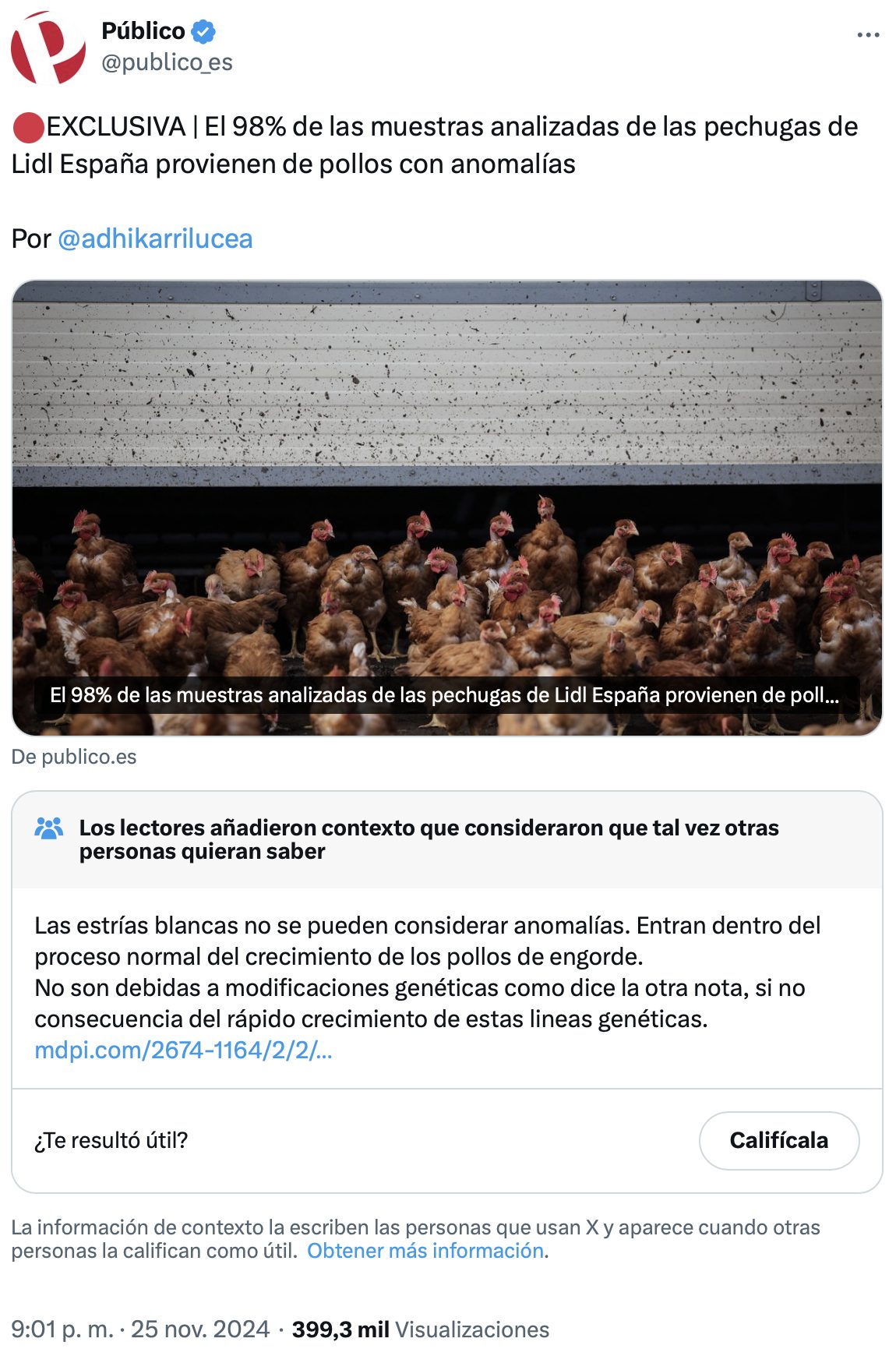This screenshot has width=896, height=1356.
Task: Click the '¿Te resultó útil?' prompt
Action: 111,1140
